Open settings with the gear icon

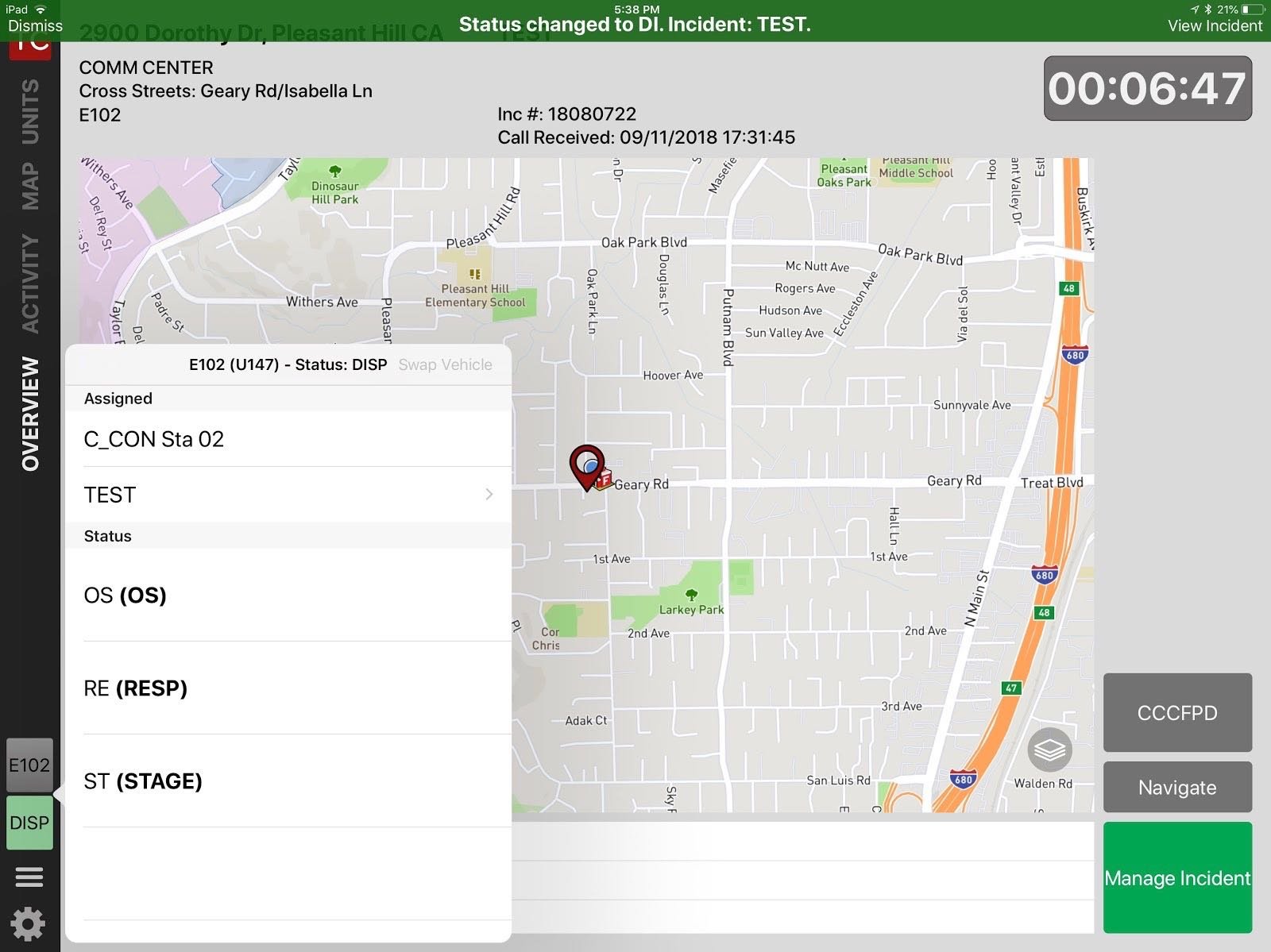[x=29, y=924]
